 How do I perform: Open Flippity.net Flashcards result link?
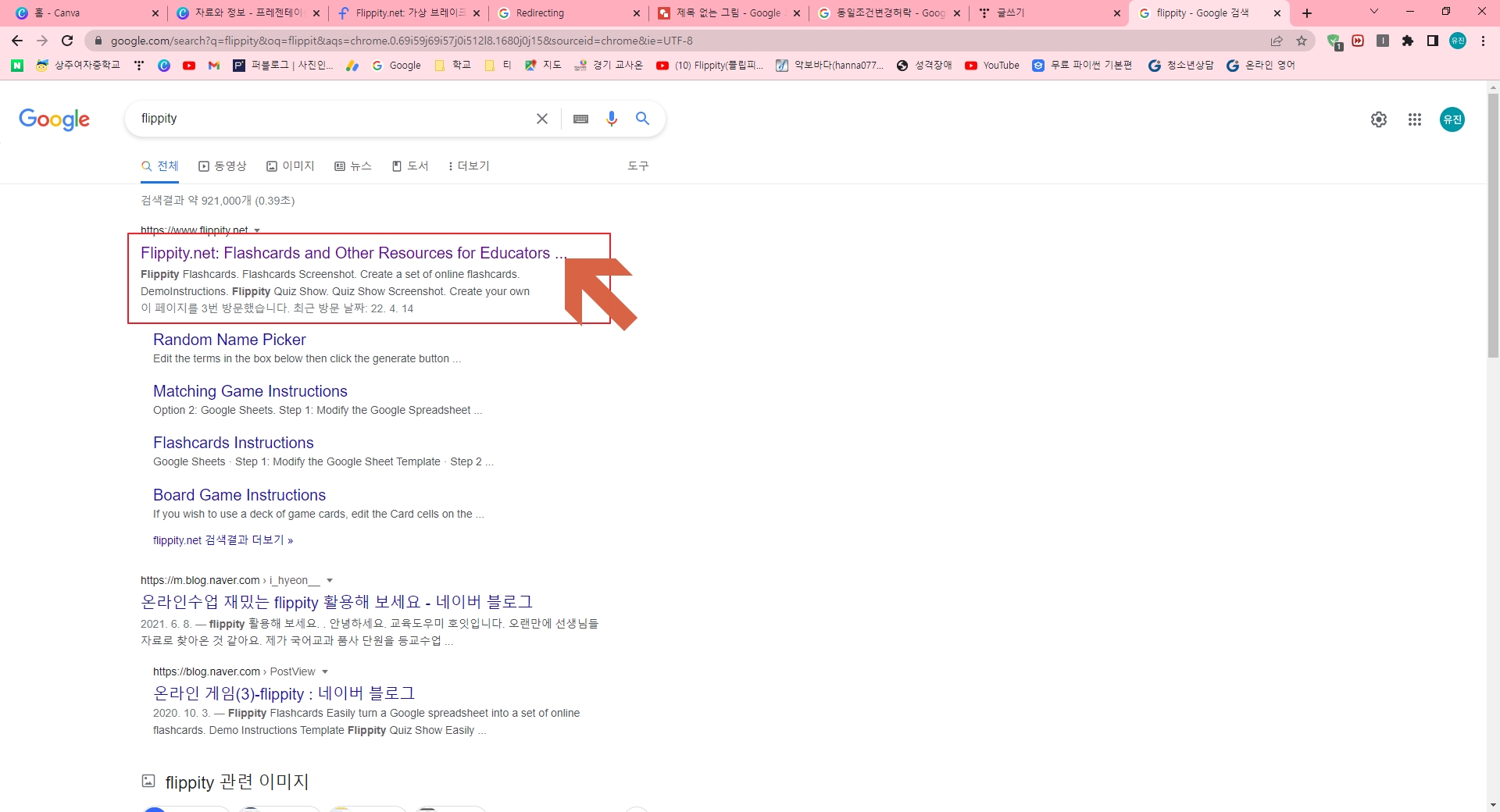tap(353, 253)
